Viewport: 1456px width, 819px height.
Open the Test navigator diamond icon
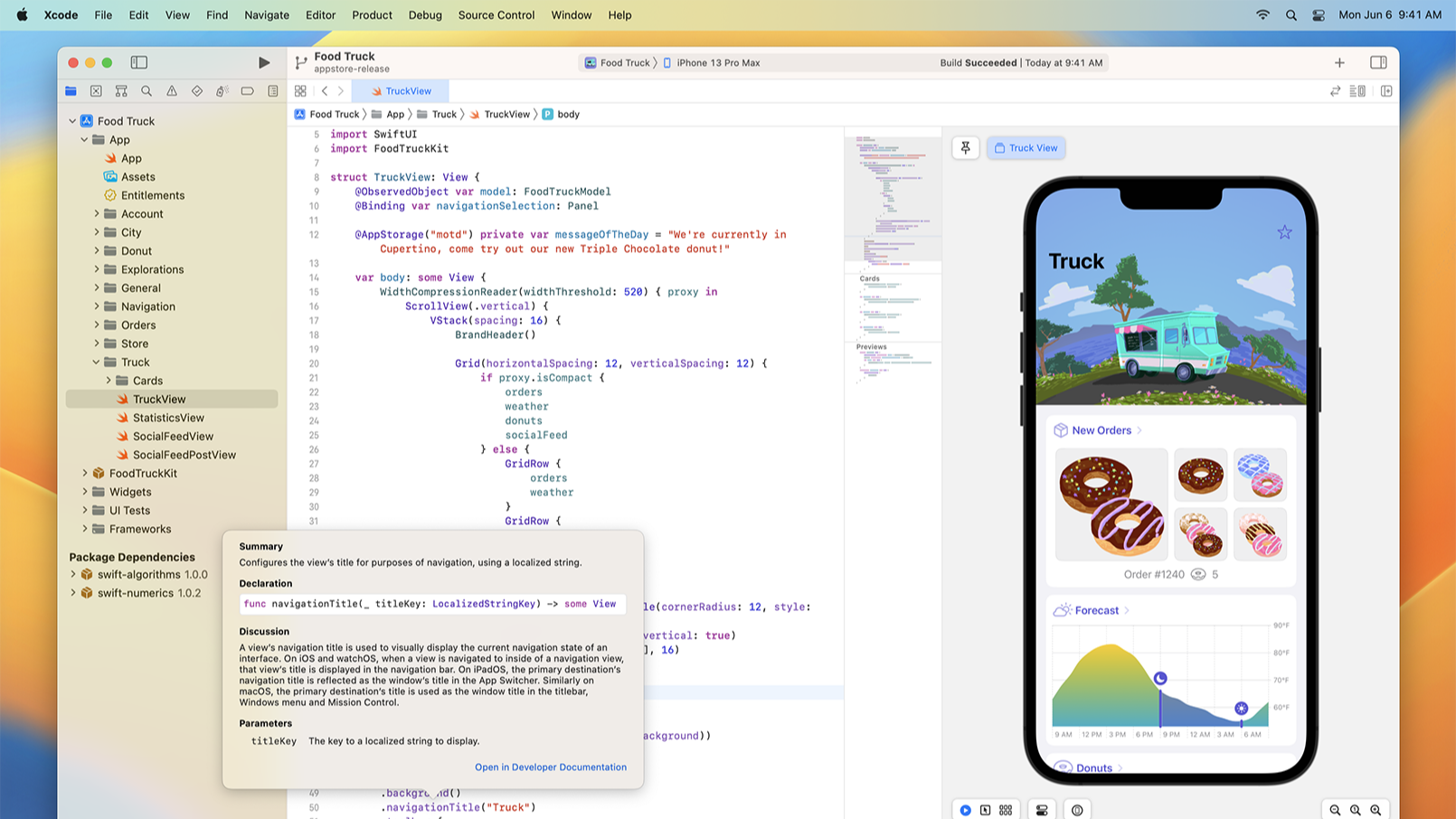[197, 91]
